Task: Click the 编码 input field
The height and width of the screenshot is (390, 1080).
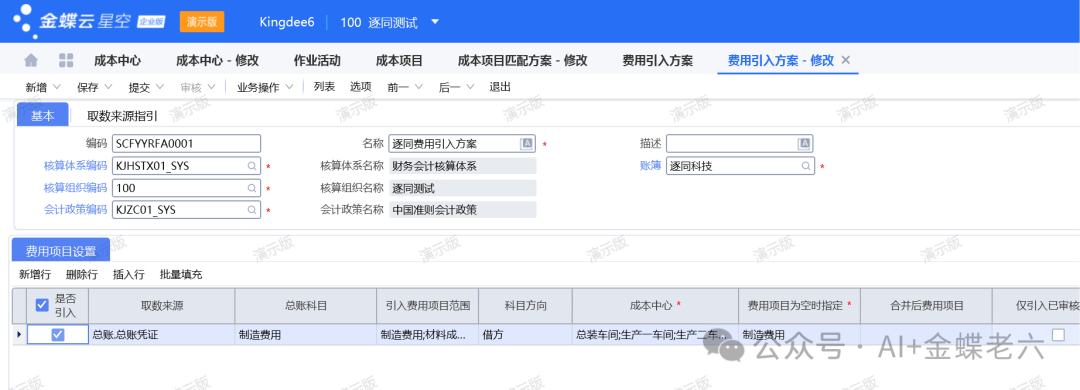Action: coord(187,143)
